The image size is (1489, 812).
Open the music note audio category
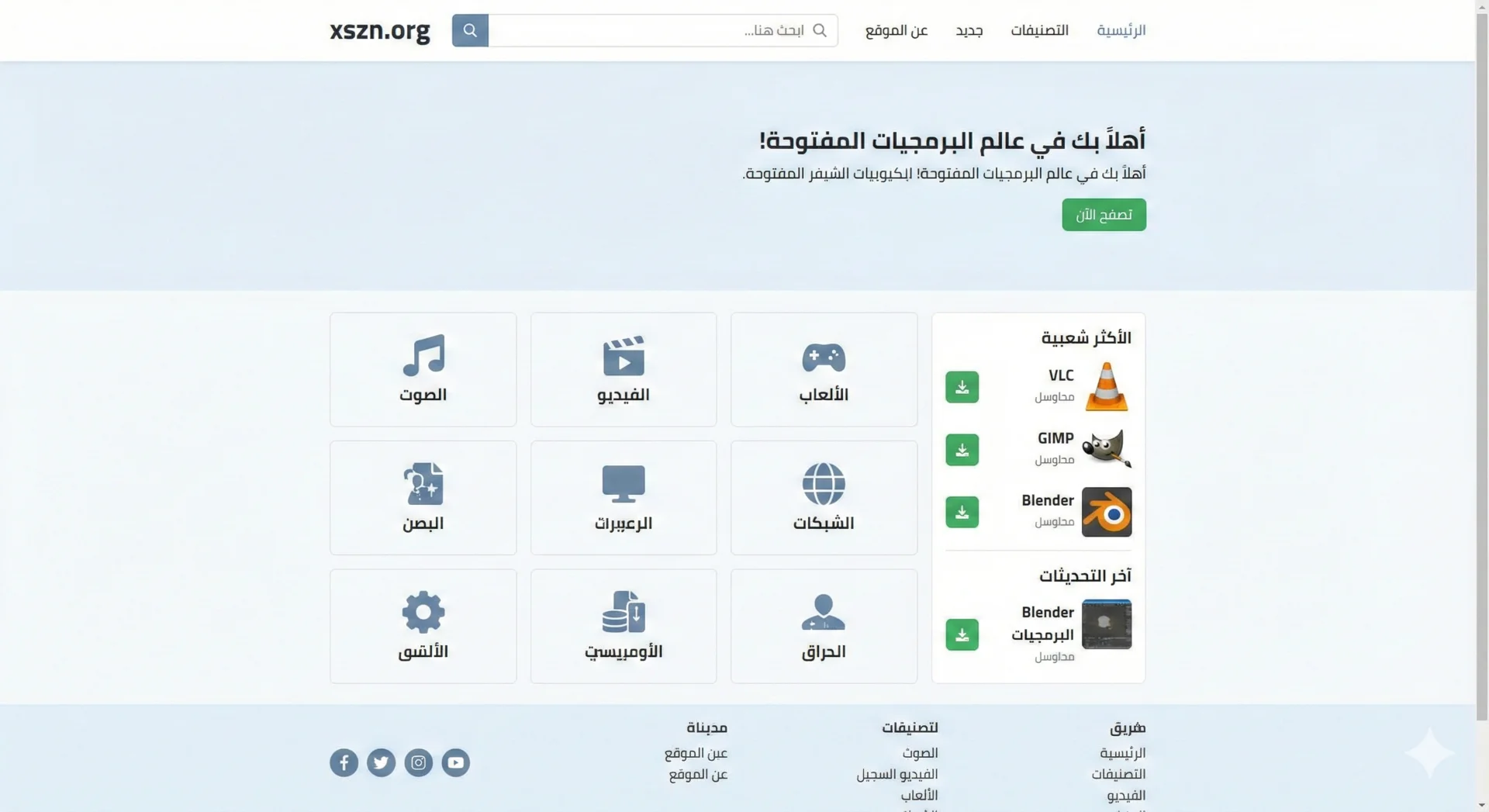point(423,369)
